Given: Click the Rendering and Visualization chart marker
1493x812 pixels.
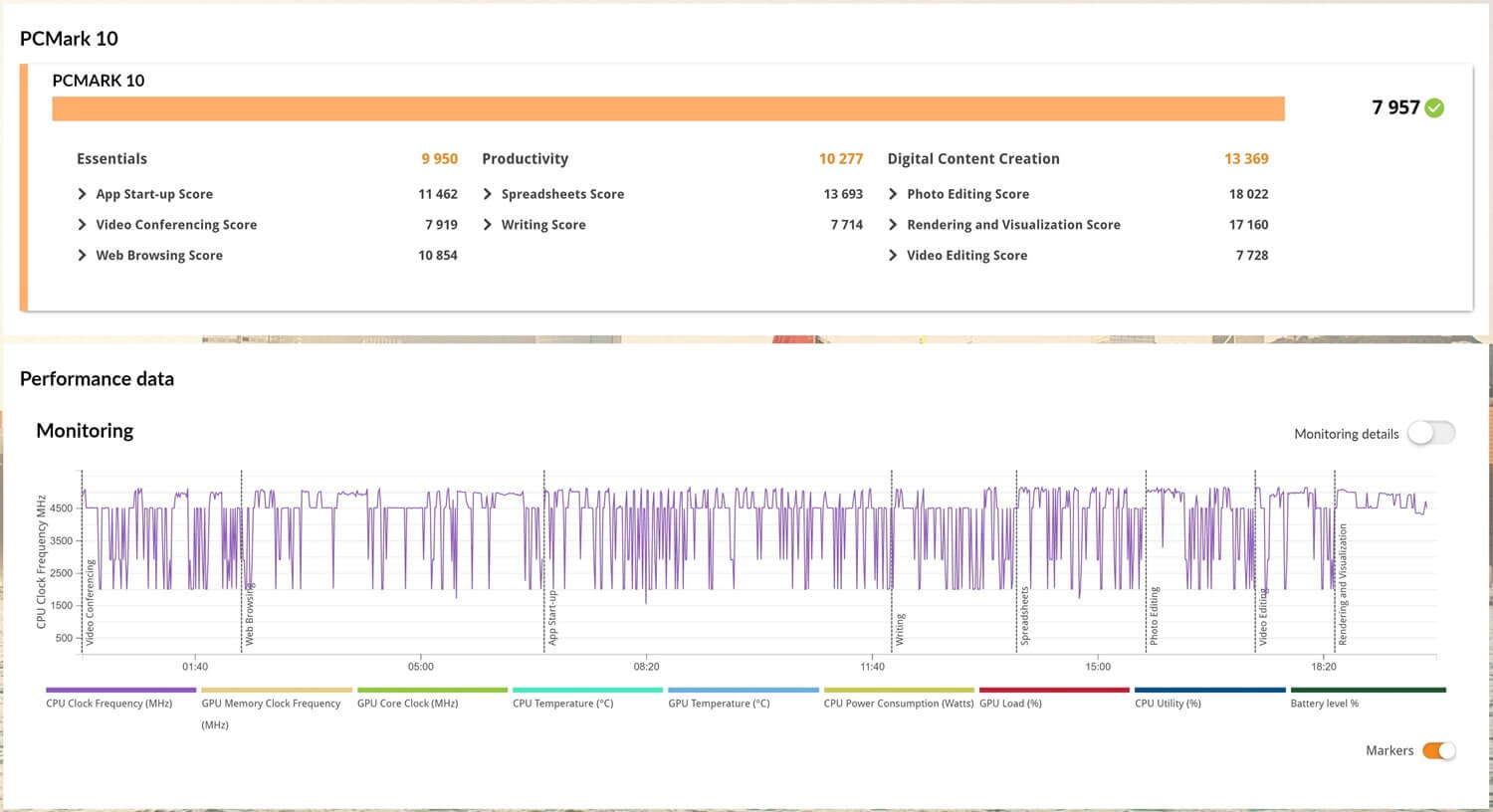Looking at the screenshot, I should 1342,585.
